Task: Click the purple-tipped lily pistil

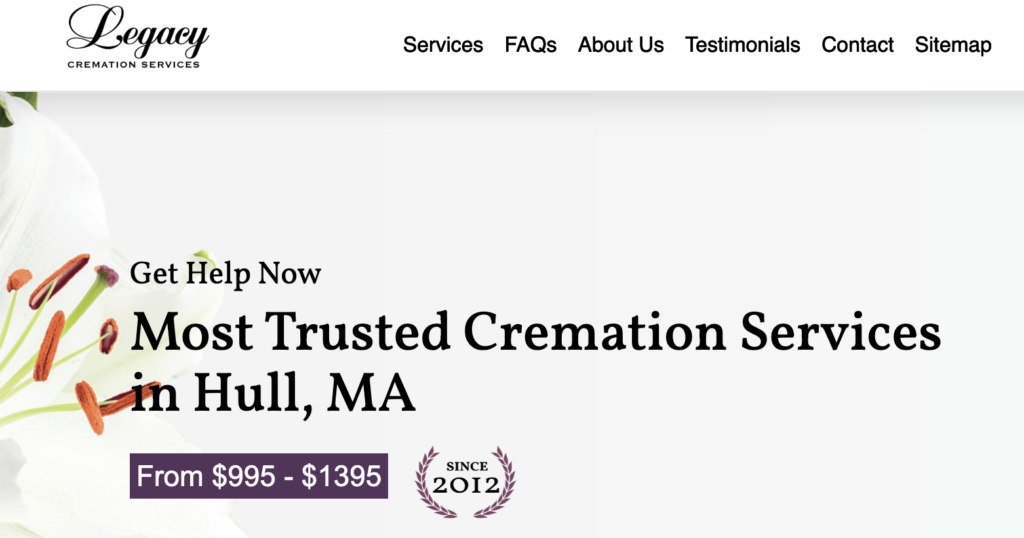Action: pos(106,276)
